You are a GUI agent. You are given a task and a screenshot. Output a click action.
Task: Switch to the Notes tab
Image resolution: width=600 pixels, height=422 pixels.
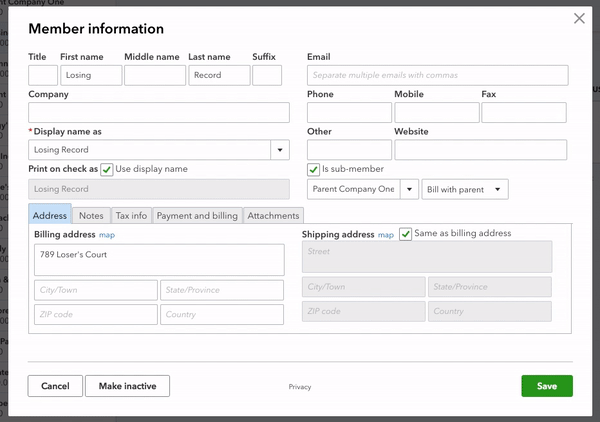91,216
